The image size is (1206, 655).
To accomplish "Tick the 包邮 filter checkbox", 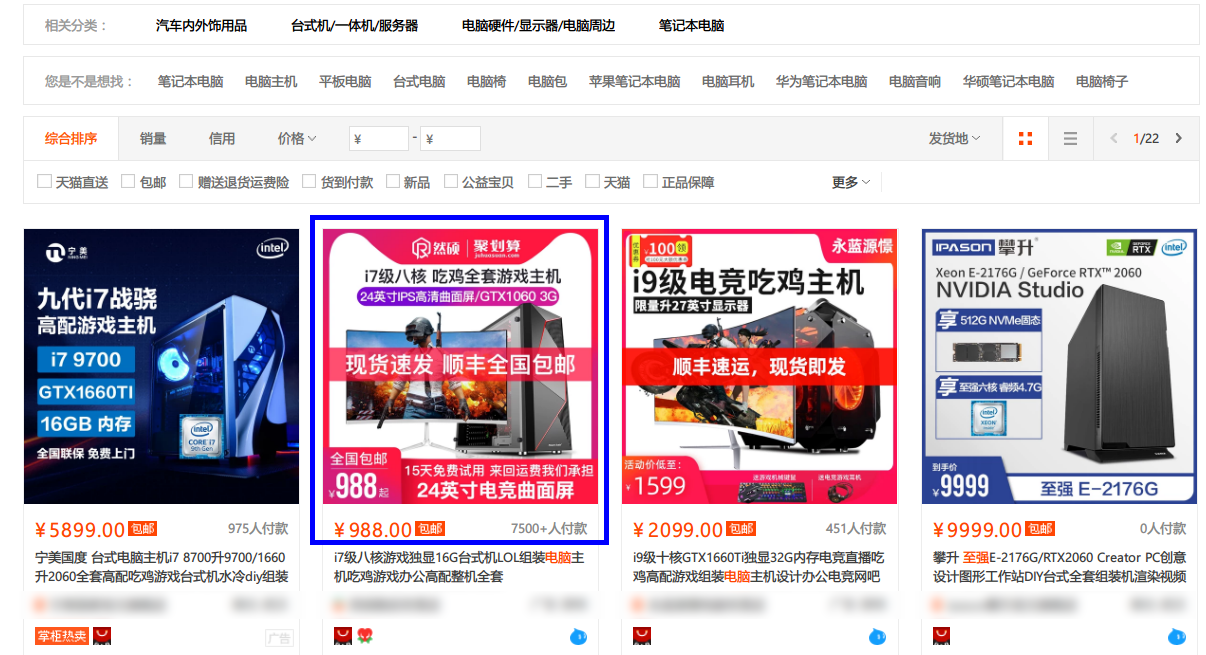I will click(x=128, y=181).
